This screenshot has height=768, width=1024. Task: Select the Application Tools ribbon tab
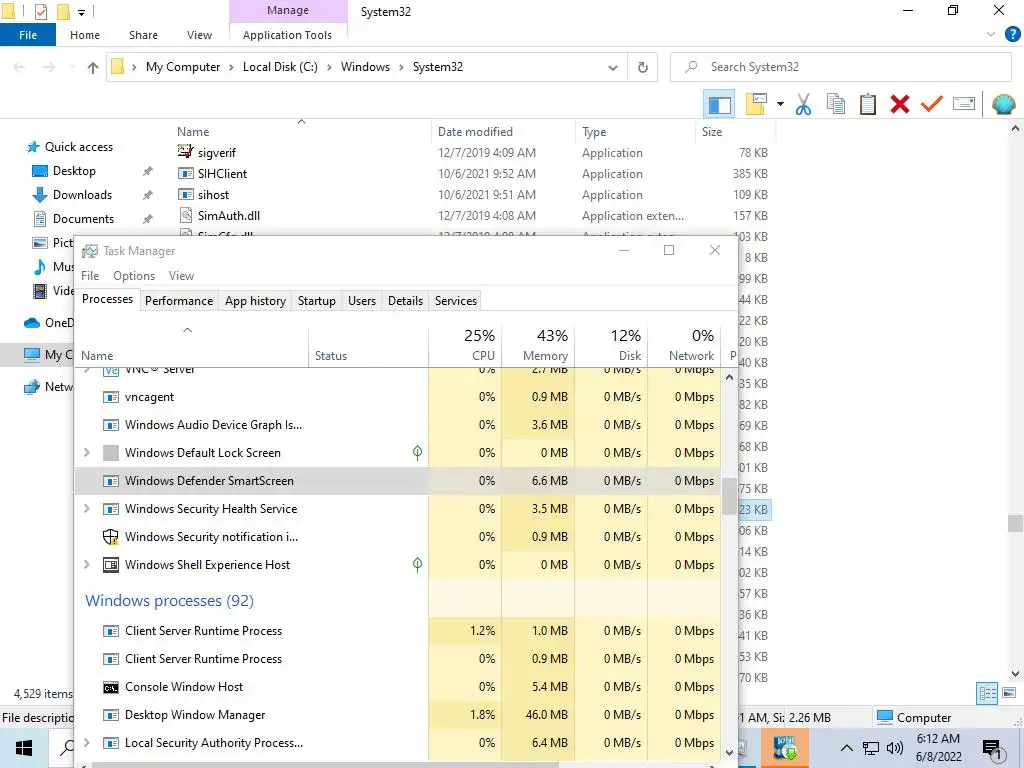287,35
